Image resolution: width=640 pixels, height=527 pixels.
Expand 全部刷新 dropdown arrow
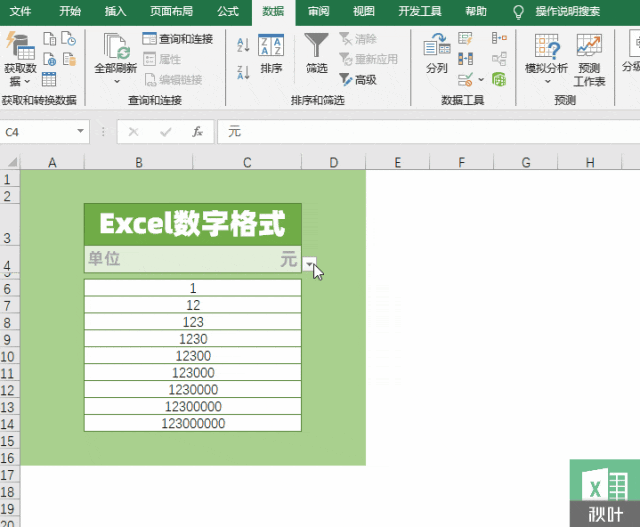point(117,82)
